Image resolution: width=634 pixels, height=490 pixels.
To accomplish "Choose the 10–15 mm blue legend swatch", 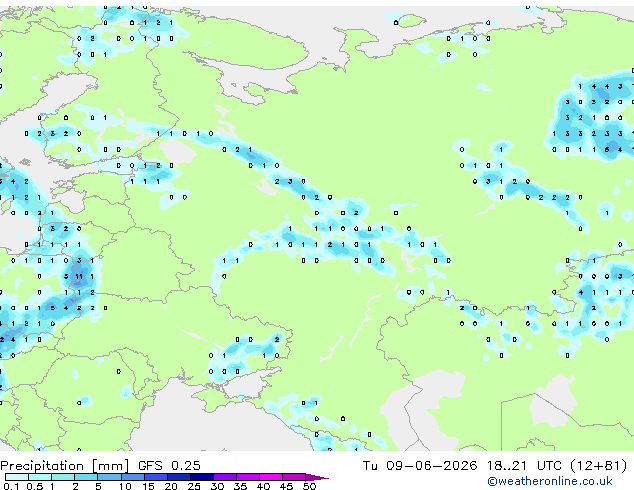I will (133, 477).
